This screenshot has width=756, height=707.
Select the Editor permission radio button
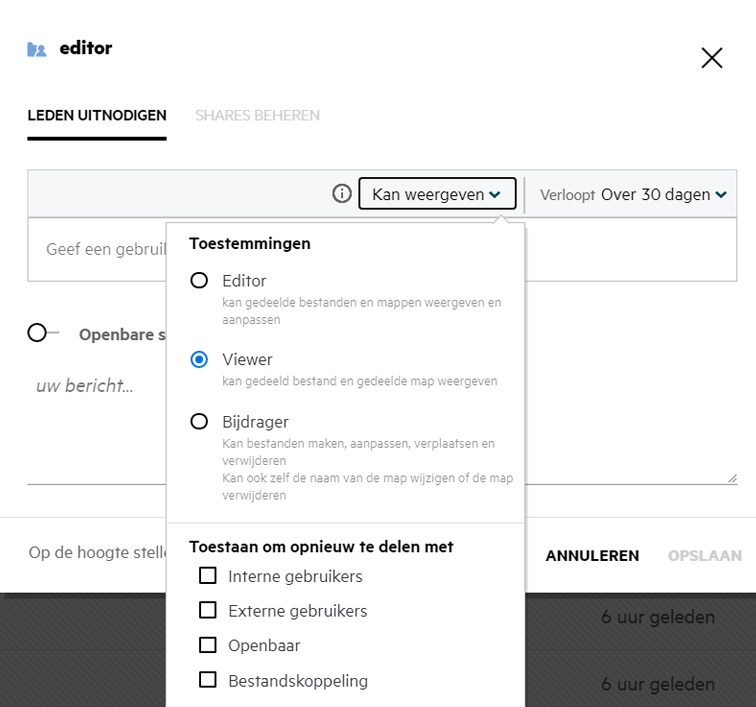(x=199, y=281)
